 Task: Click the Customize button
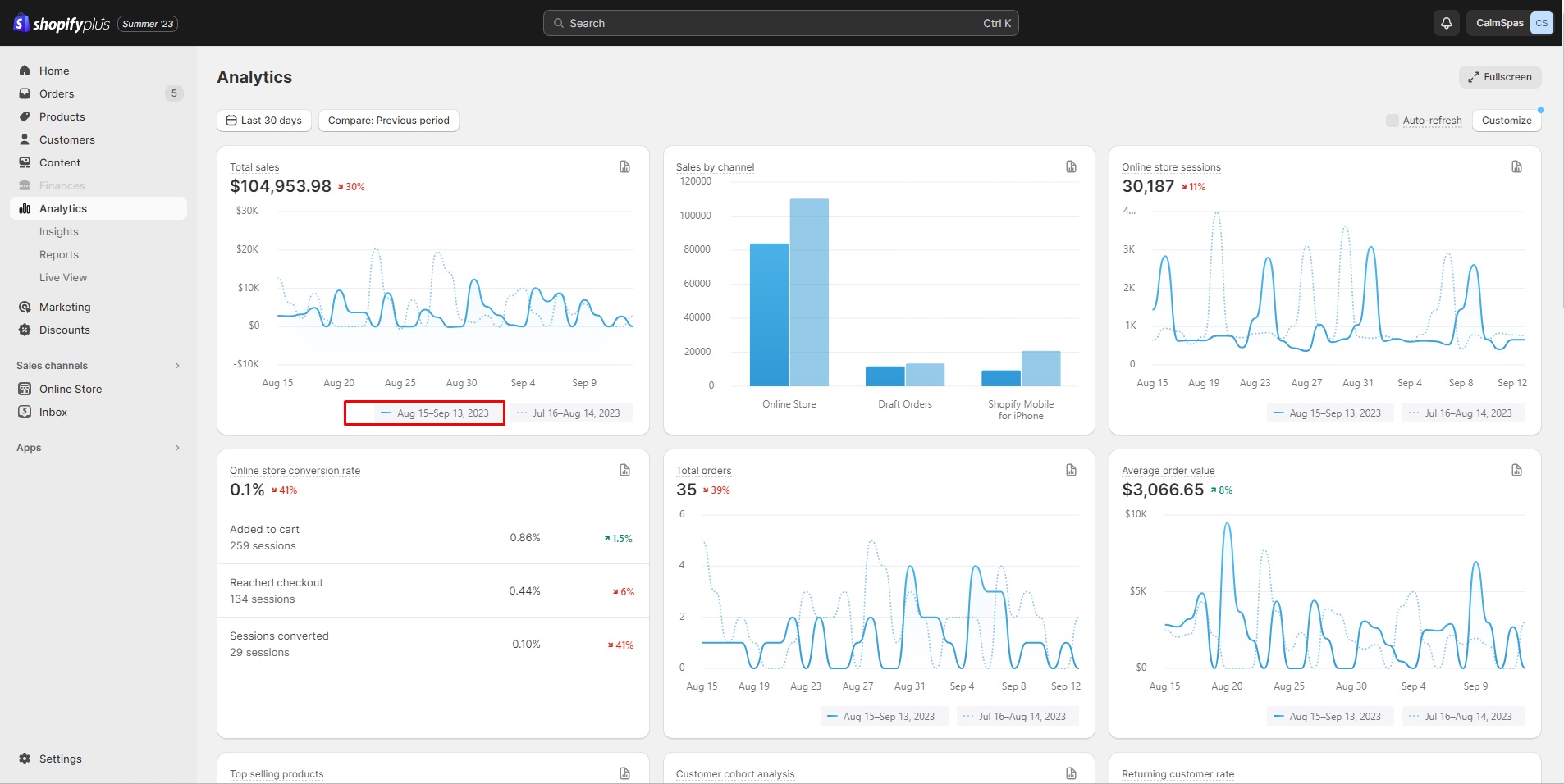1506,121
